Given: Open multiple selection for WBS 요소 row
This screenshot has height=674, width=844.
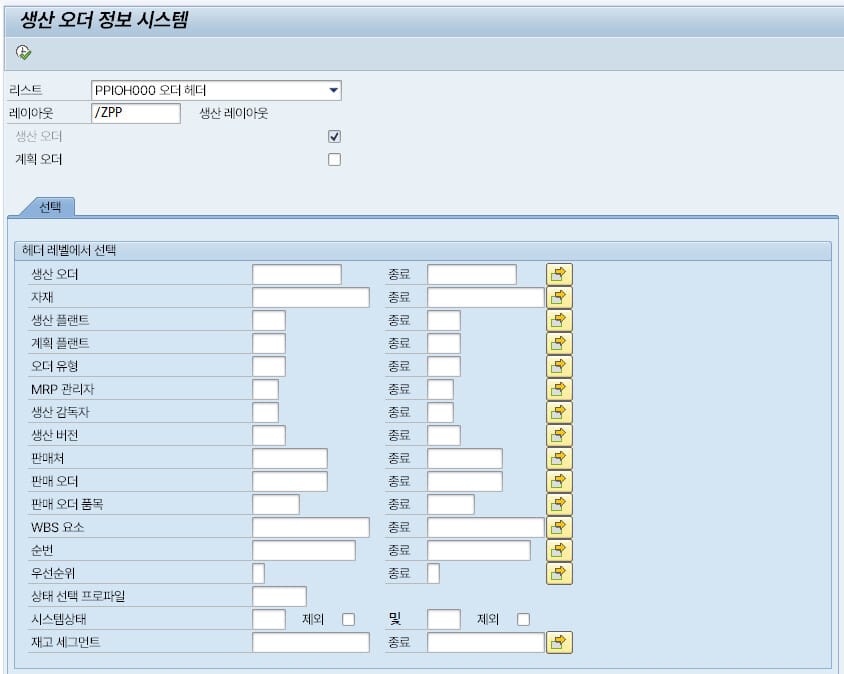Looking at the screenshot, I should (x=559, y=527).
